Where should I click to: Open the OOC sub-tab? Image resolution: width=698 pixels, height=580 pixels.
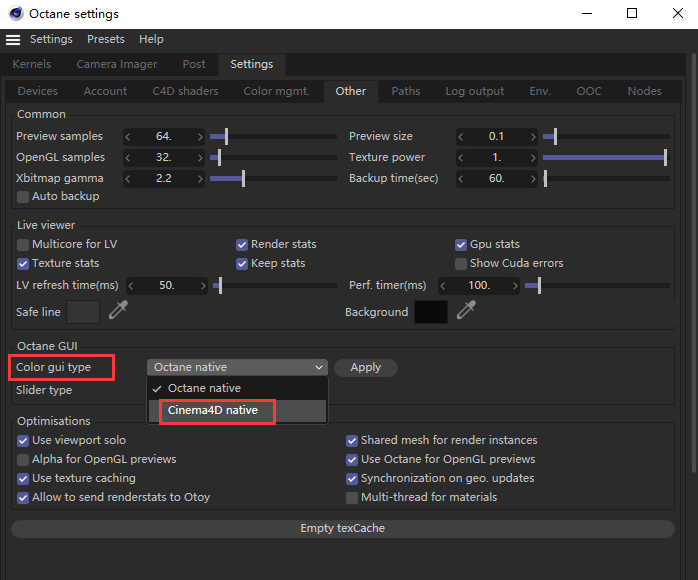pos(589,91)
